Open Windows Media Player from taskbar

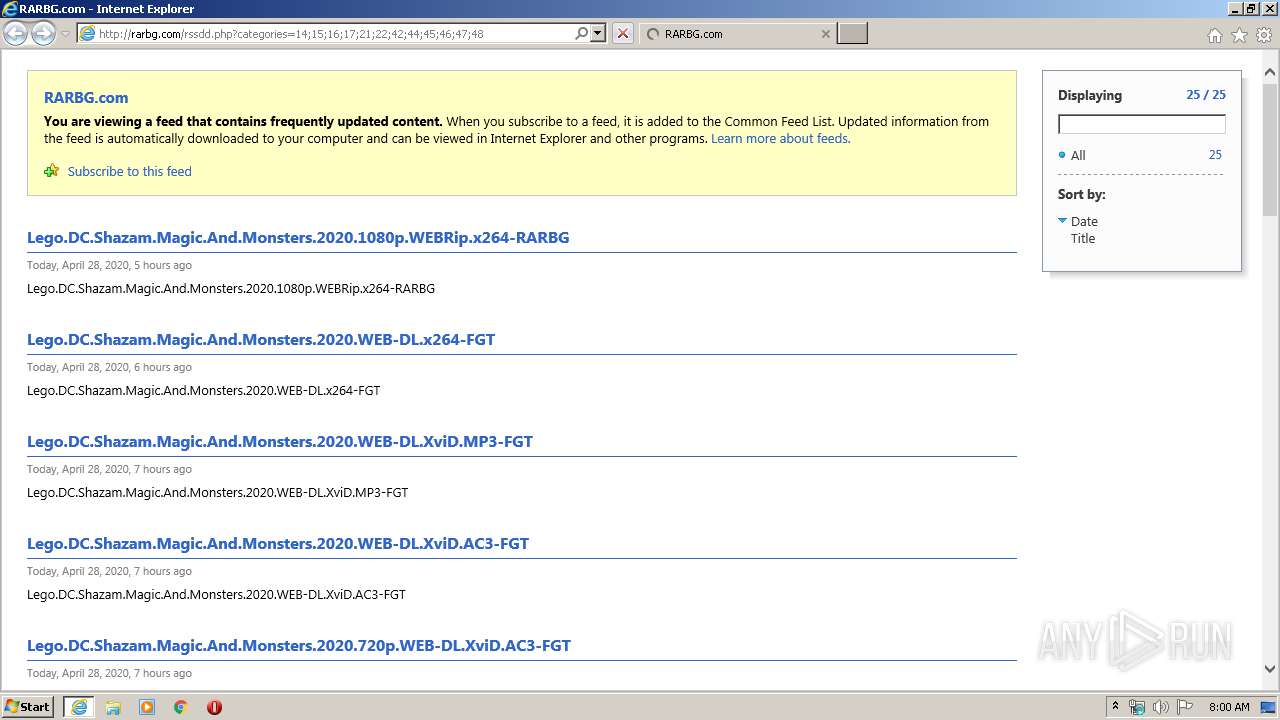point(147,707)
